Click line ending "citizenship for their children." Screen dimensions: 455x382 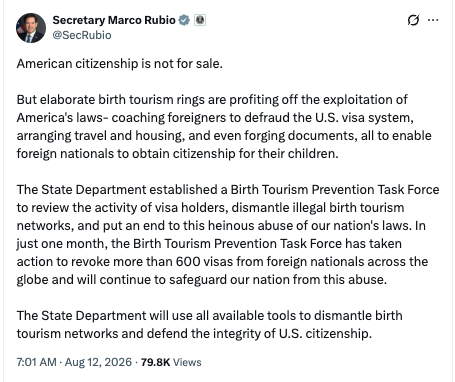[178, 154]
